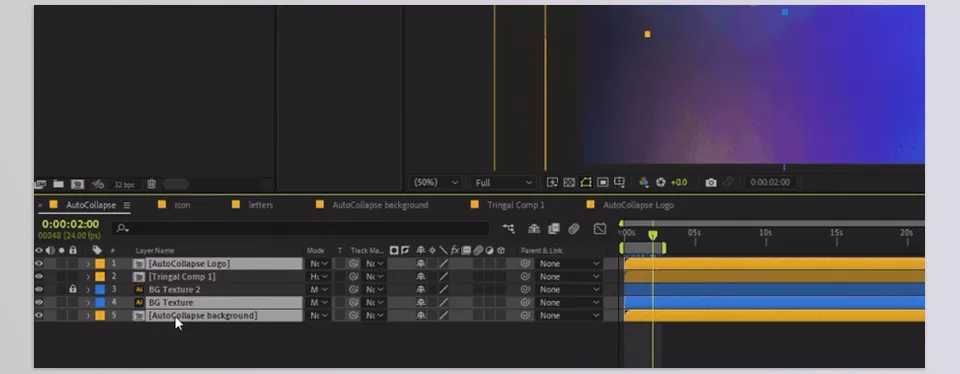The height and width of the screenshot is (374, 960).
Task: Expand the Tringal Comp 1 layer properties
Action: tap(88, 277)
